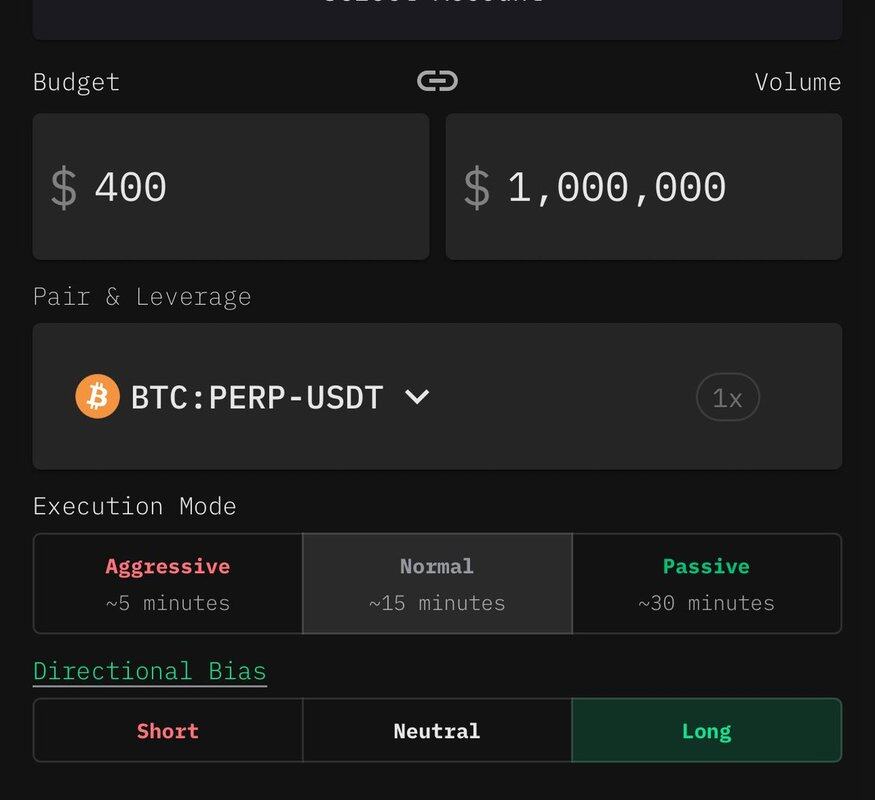Choose Normal ~15 minutes execution mode
875x800 pixels.
point(437,584)
